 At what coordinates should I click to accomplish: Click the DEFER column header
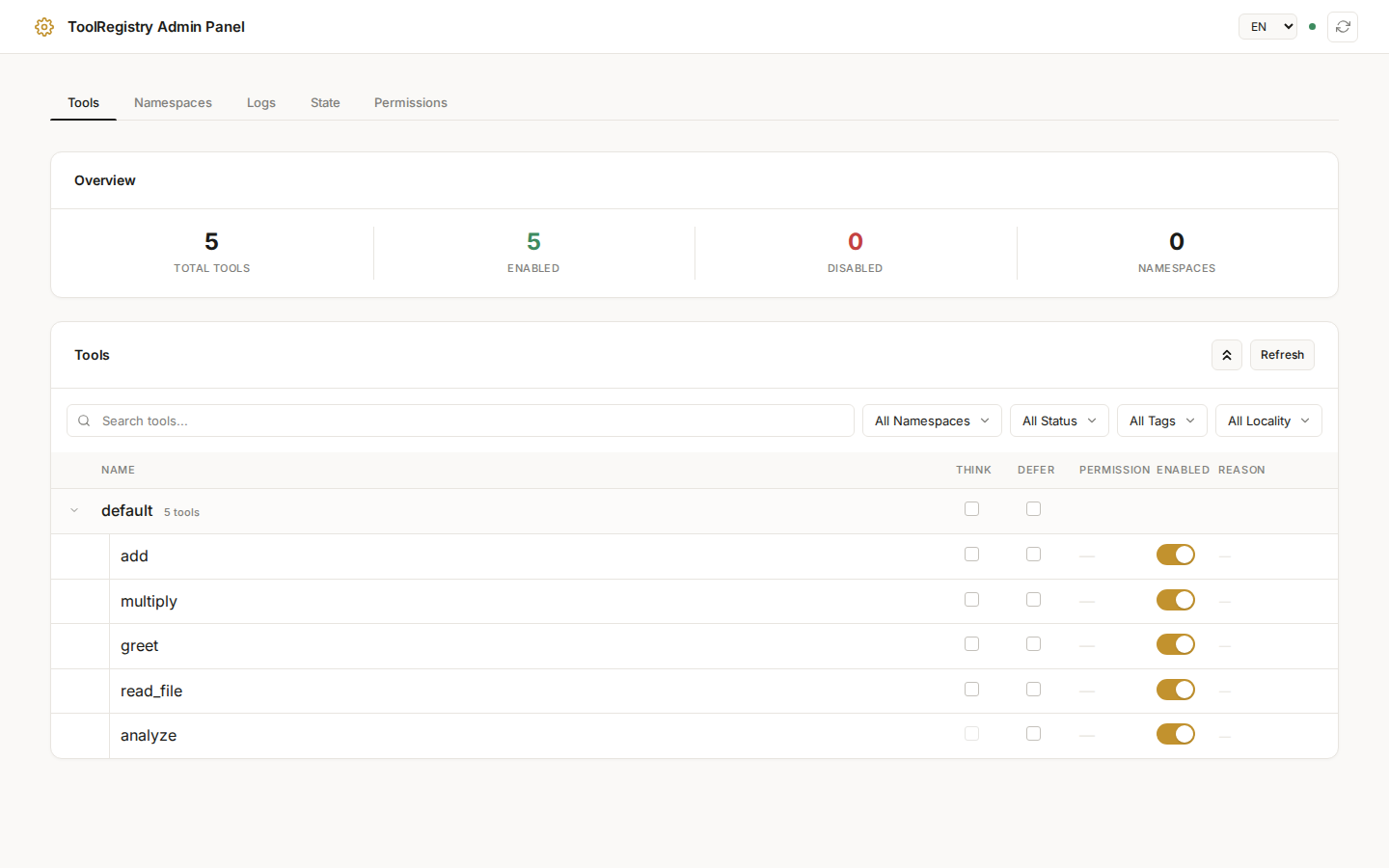click(1036, 470)
